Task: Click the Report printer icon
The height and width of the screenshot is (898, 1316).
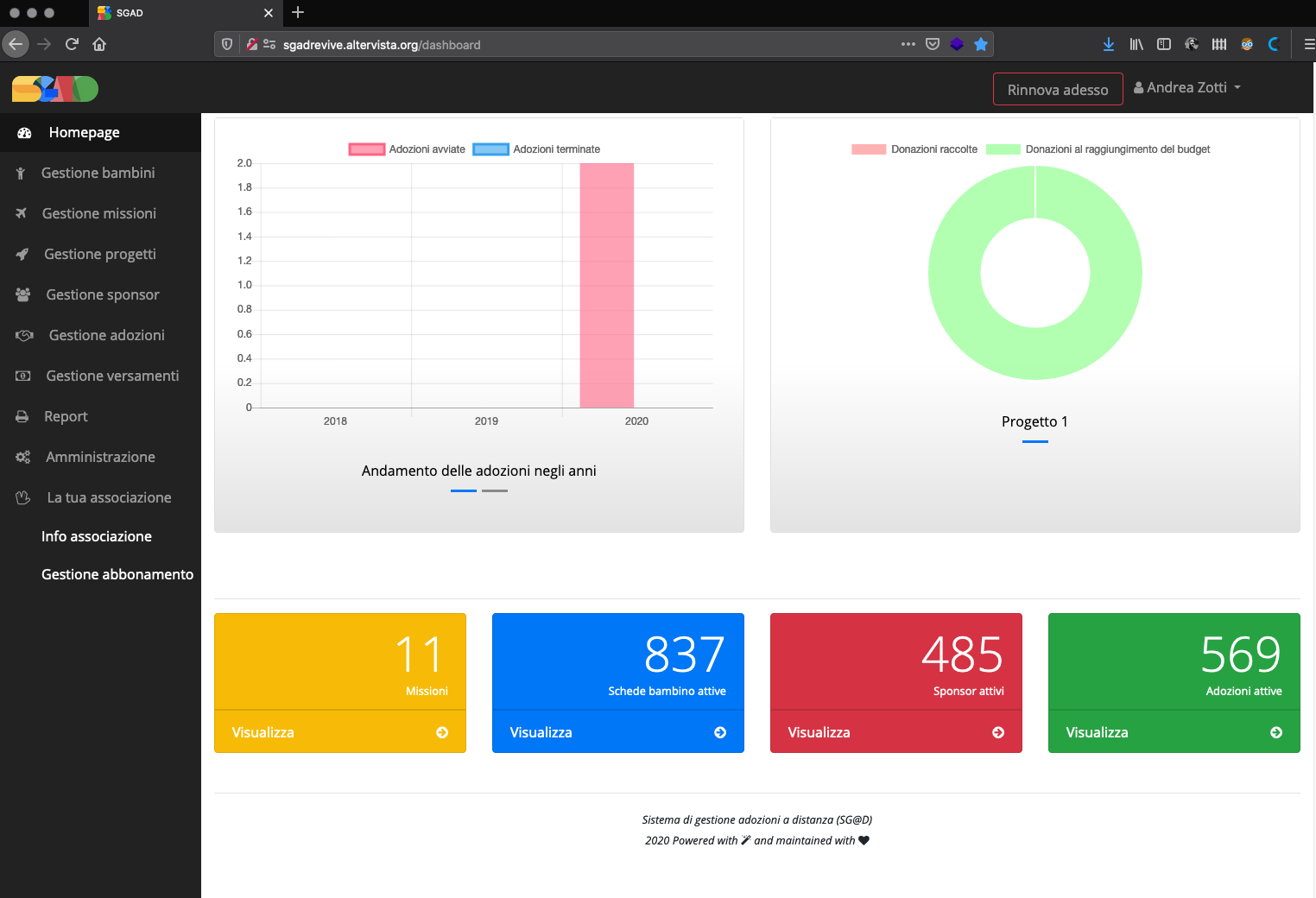Action: 22,416
